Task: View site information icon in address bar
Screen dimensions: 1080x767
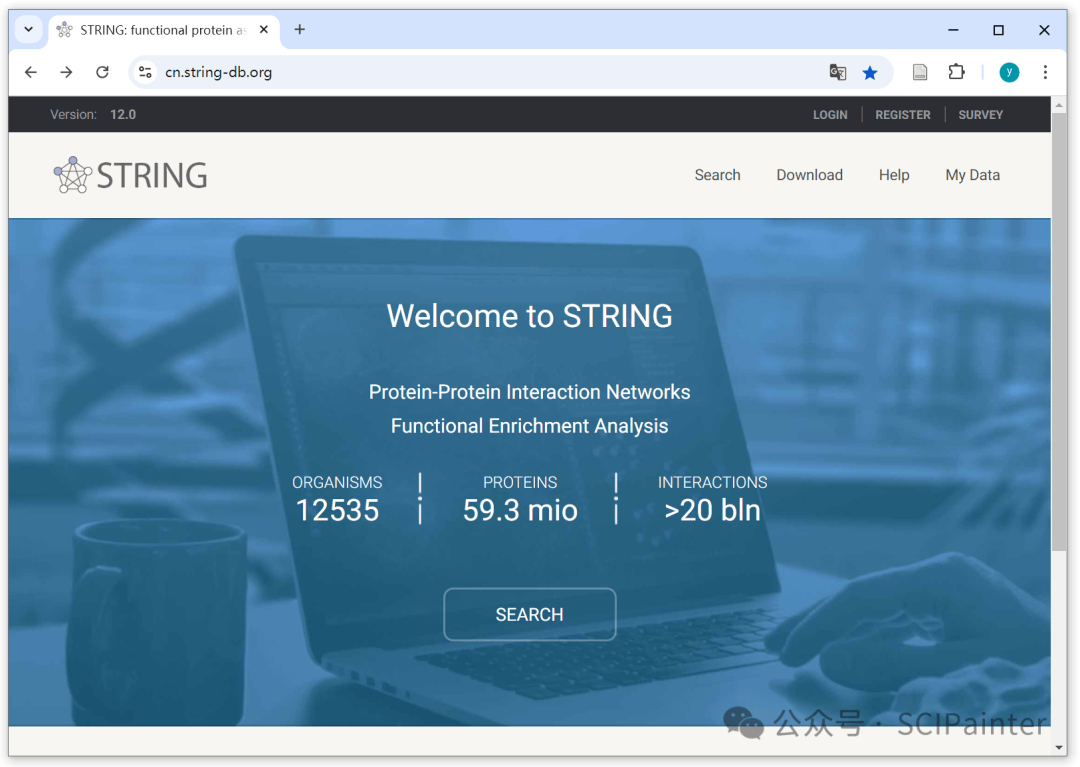Action: point(146,72)
